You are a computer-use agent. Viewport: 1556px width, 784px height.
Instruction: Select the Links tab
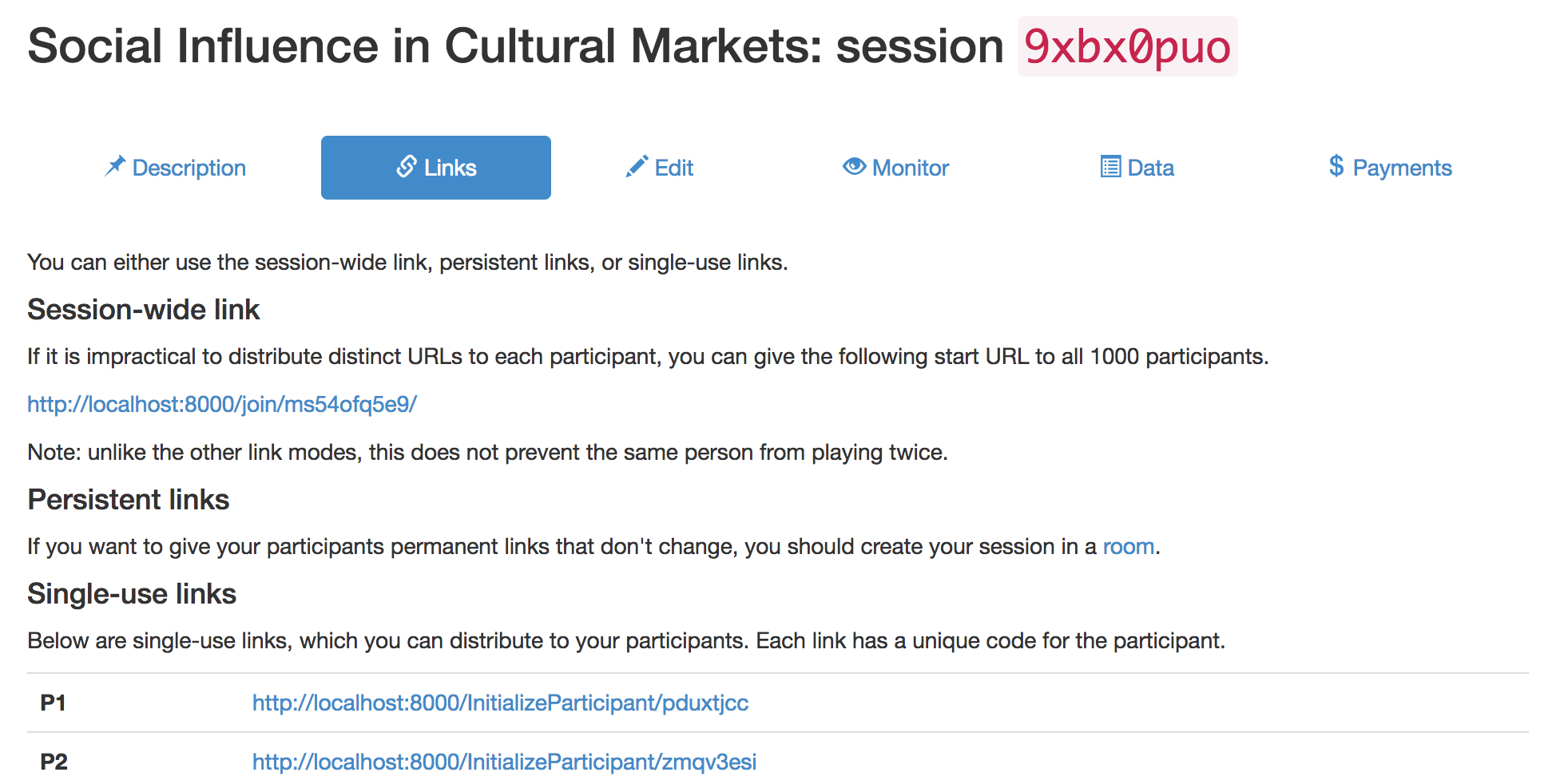click(436, 168)
